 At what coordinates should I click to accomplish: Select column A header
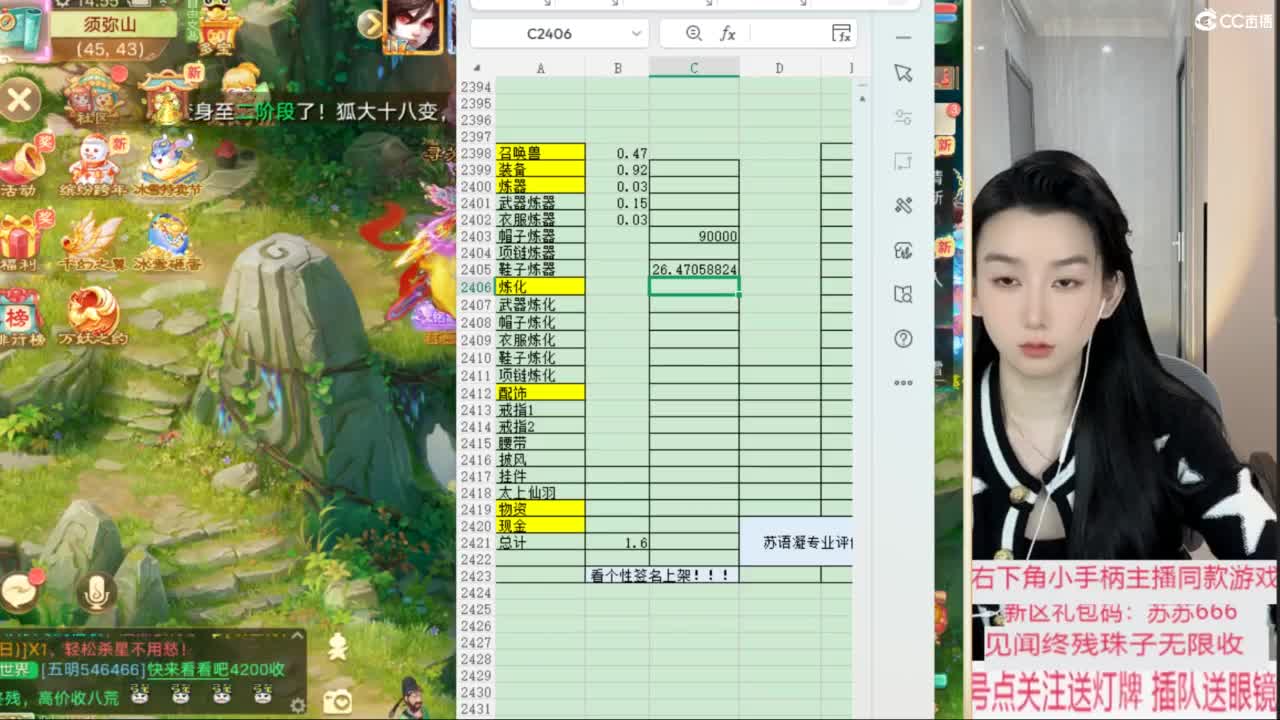tap(540, 68)
